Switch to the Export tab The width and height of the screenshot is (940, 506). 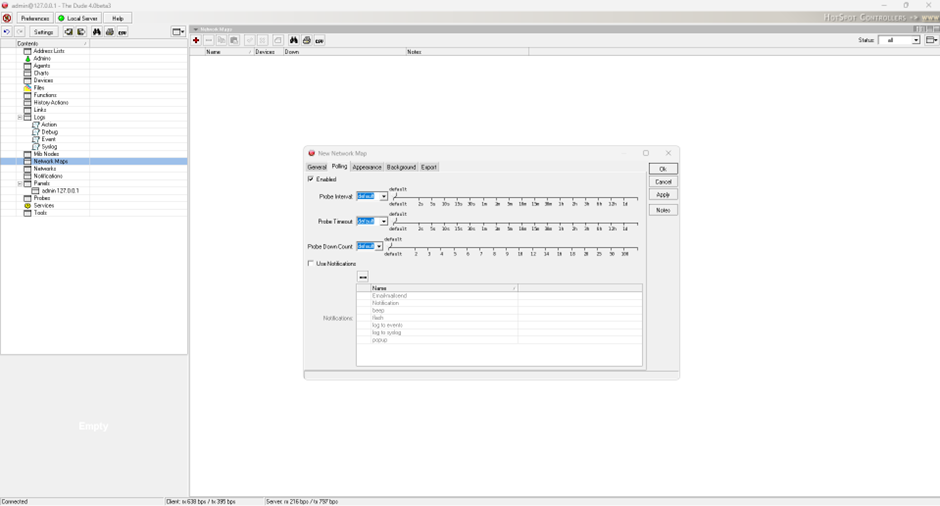[429, 167]
